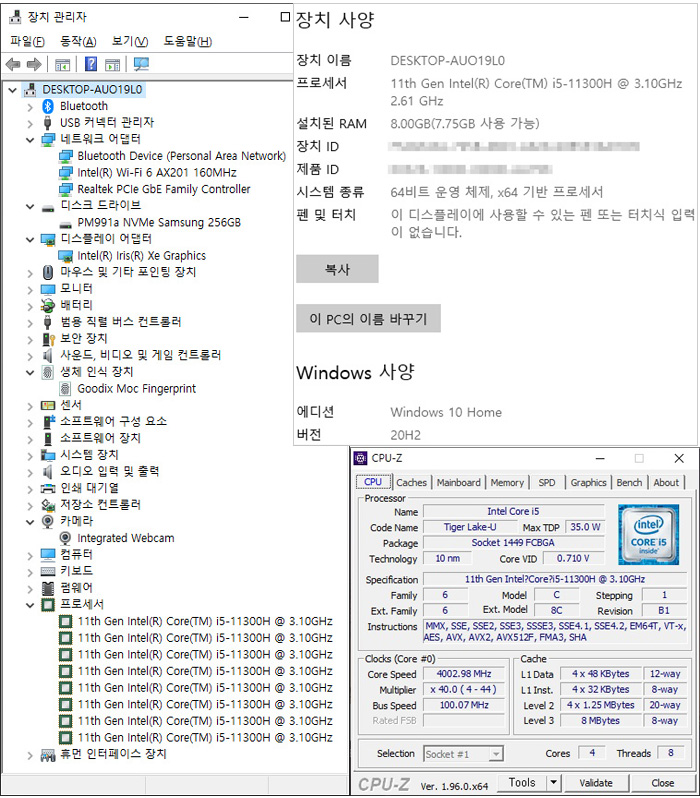Select the Intel Wi-Fi 6 AX201 adapter icon
Viewport: 700px width, 798px height.
coord(65,172)
